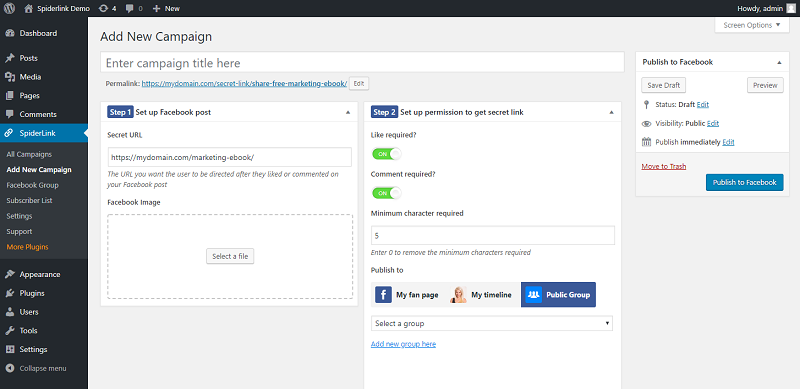Click the Posts pushpin icon
The image size is (800, 389).
pyautogui.click(x=10, y=58)
